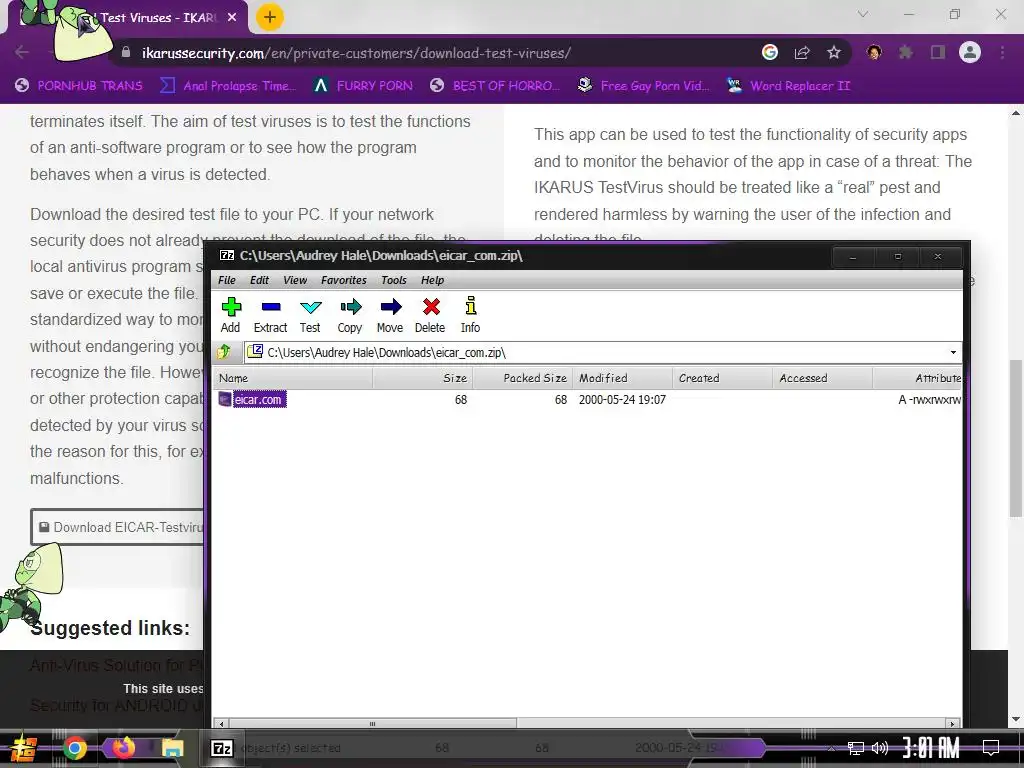The height and width of the screenshot is (768, 1024).
Task: Click the Chrome address bar URL
Action: click(x=357, y=53)
